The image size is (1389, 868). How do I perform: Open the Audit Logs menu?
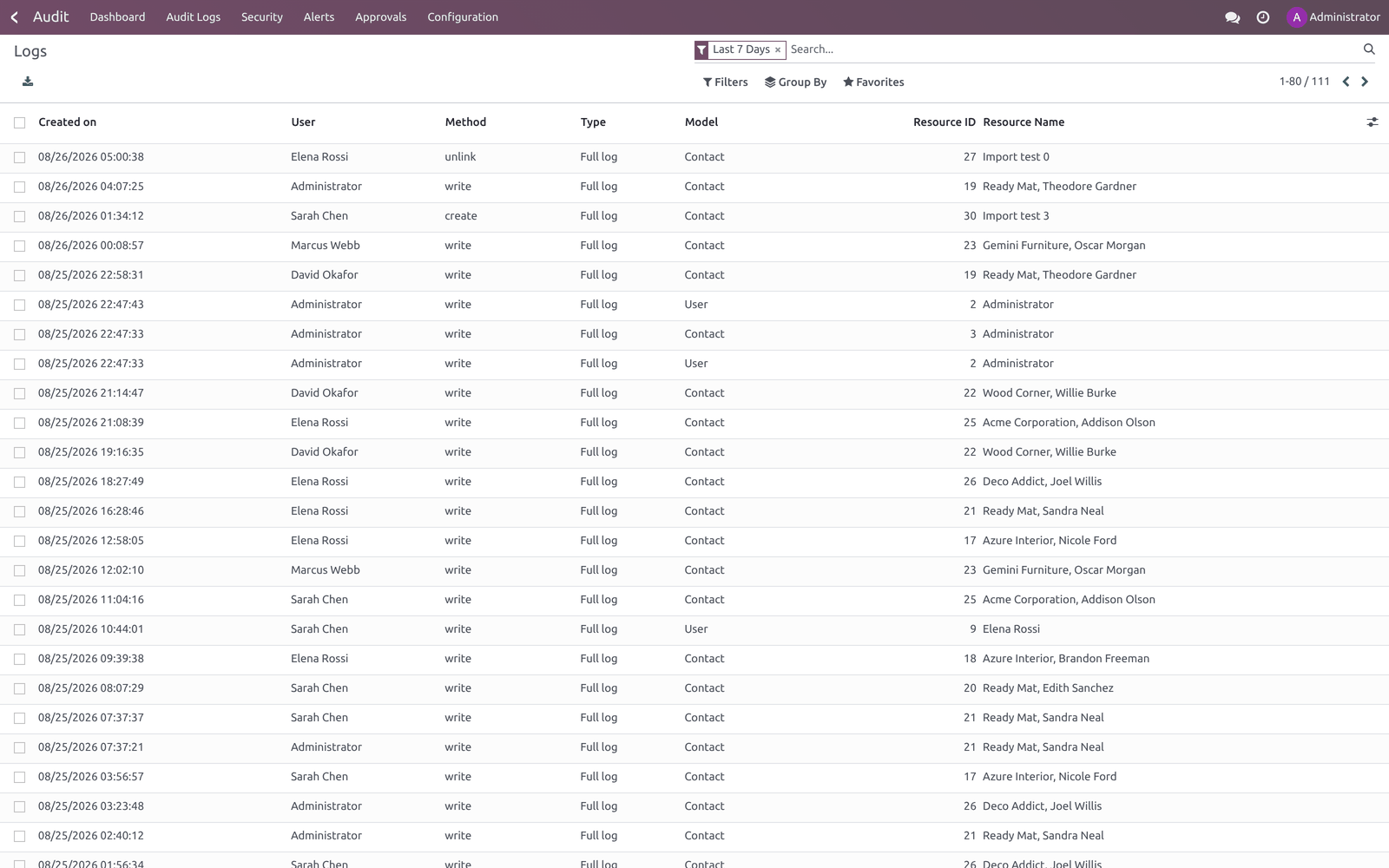[193, 17]
